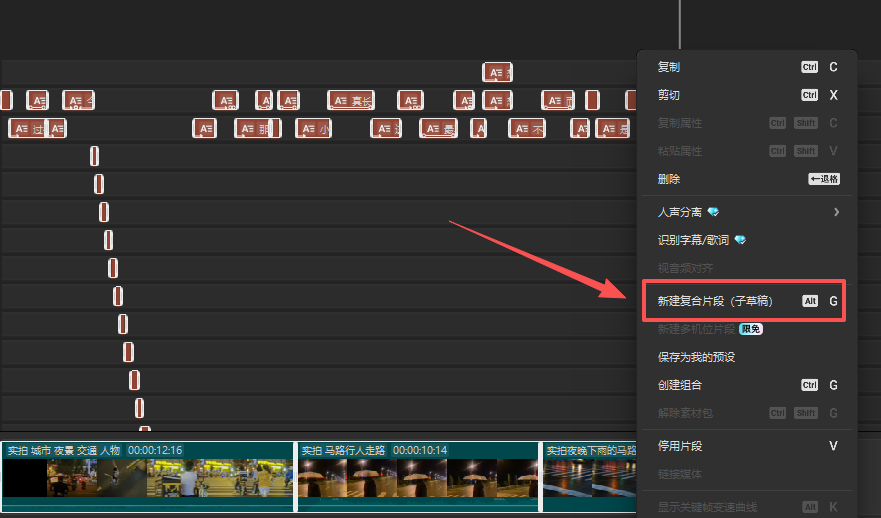Select the 实拍 马路行人走路 video clip
This screenshot has width=881, height=518.
tap(418, 477)
